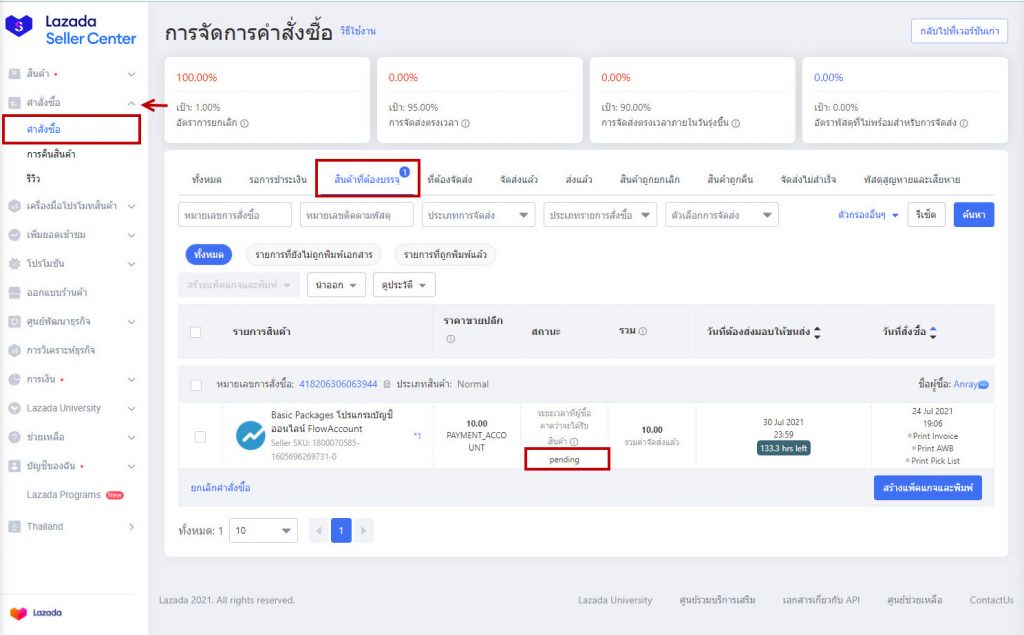Screen dimensions: 1024x635
Task: Select the โปรโมชัน (Promotions) sidebar icon
Action: 14,263
